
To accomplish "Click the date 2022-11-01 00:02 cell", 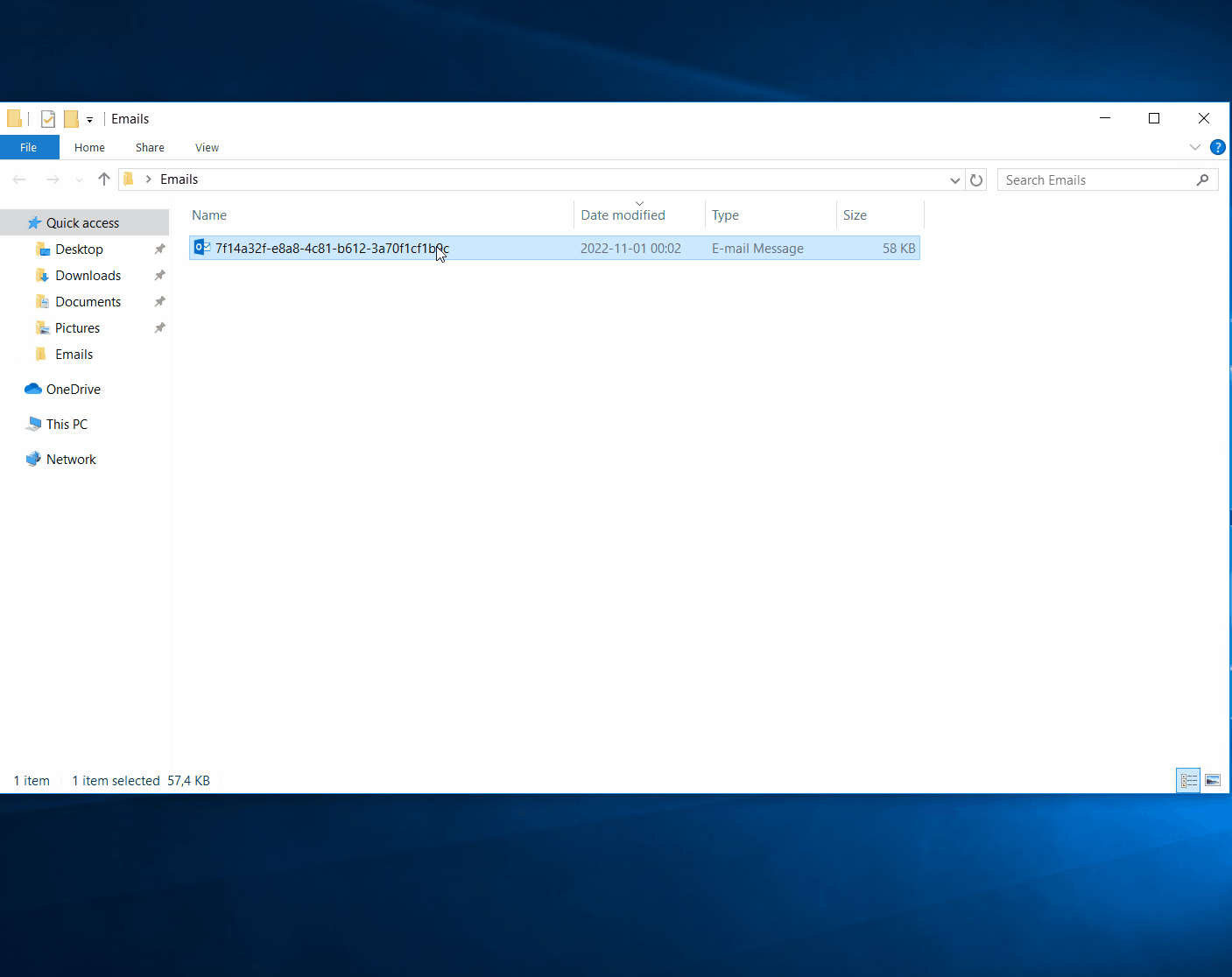I will (x=630, y=249).
